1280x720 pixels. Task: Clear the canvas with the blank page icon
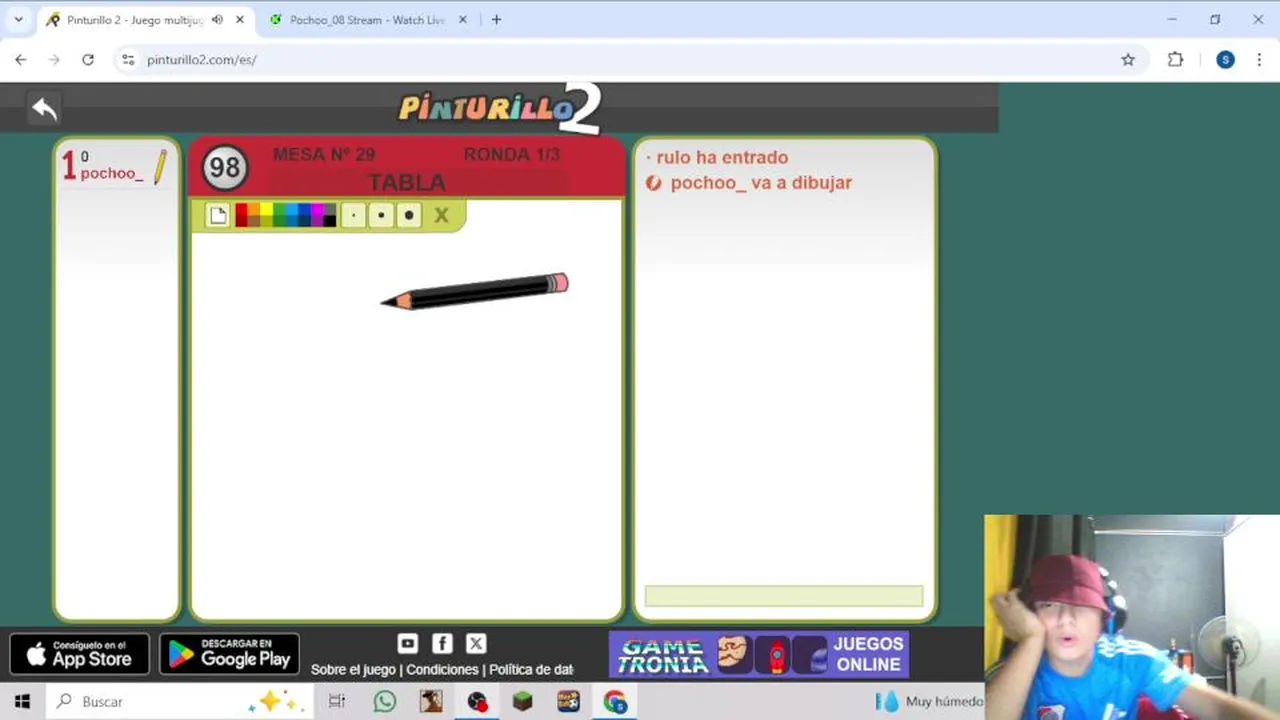pyautogui.click(x=218, y=215)
